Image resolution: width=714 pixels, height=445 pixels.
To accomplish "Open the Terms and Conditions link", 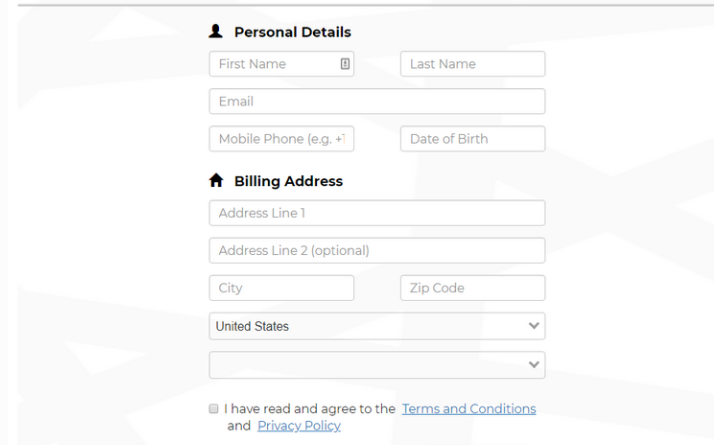I will (469, 409).
